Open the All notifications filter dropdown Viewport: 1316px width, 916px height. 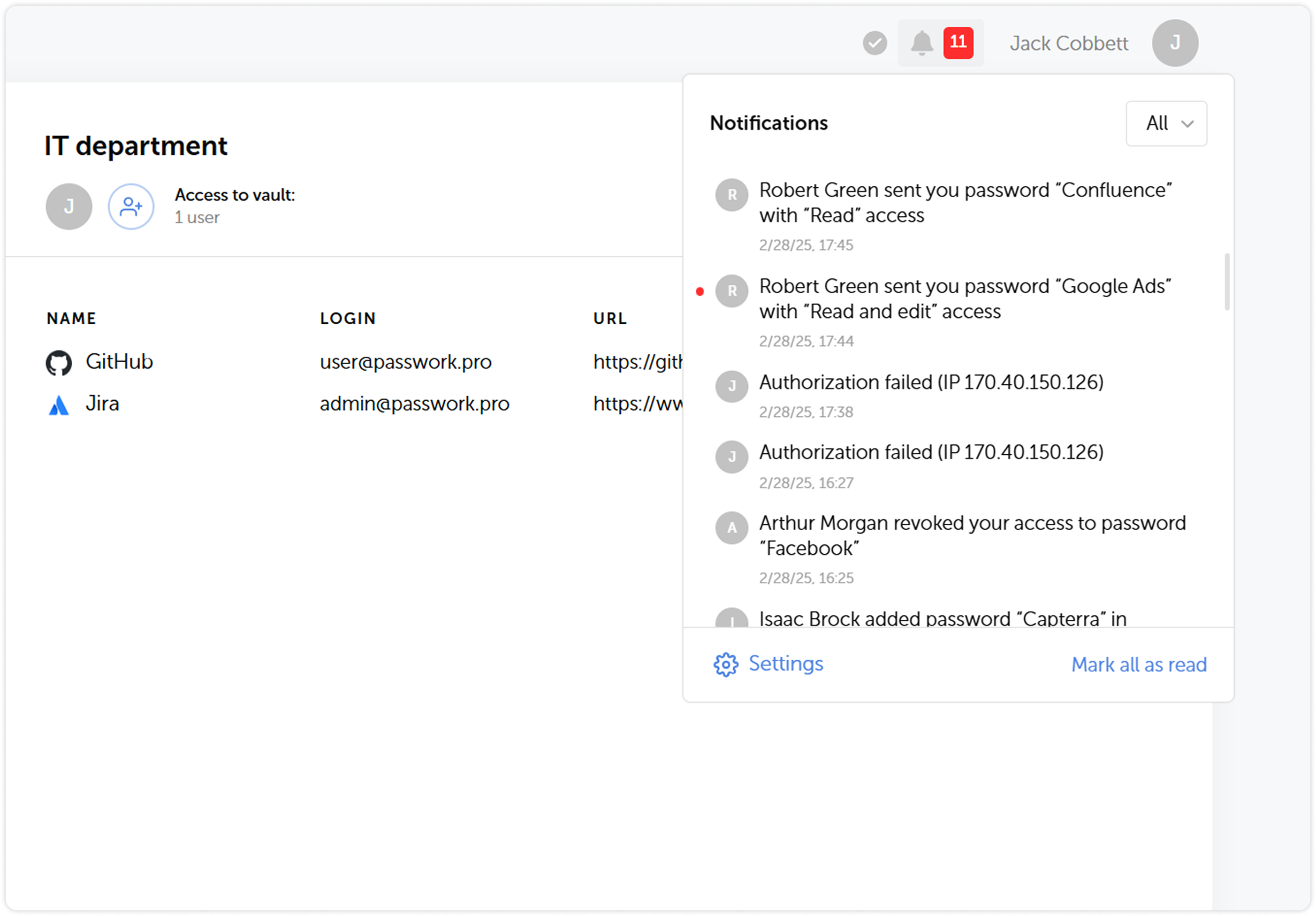coord(1166,123)
